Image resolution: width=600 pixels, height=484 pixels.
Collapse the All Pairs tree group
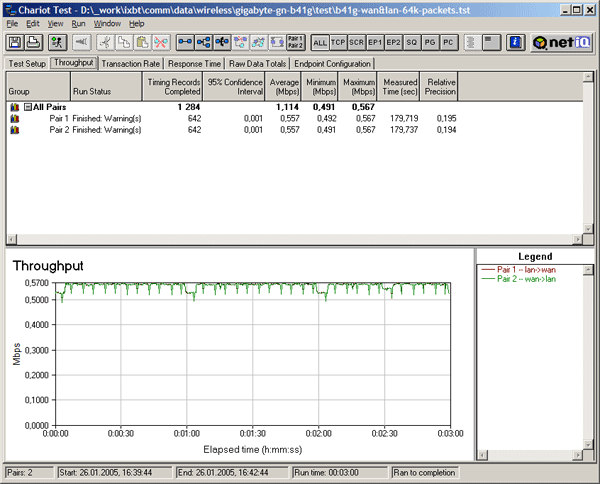pos(28,107)
